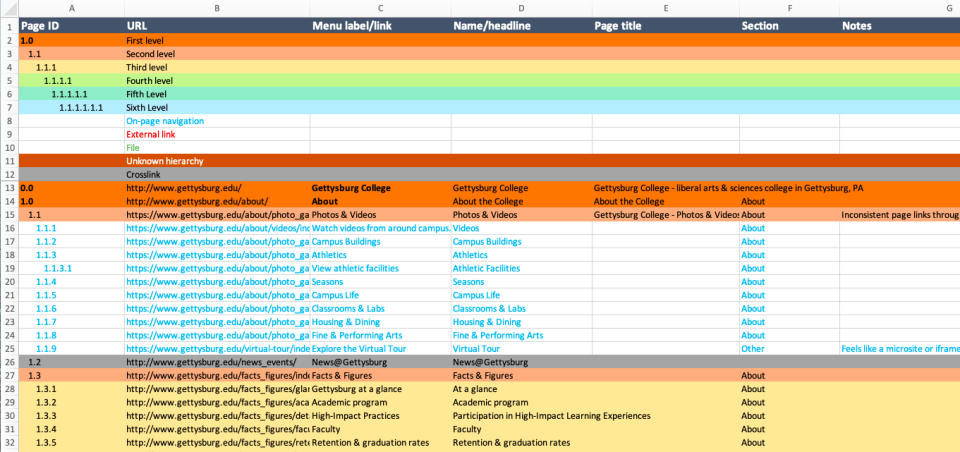The image size is (960, 452).
Task: Click the 'Seasons' headline cell
Action: pyautogui.click(x=522, y=282)
